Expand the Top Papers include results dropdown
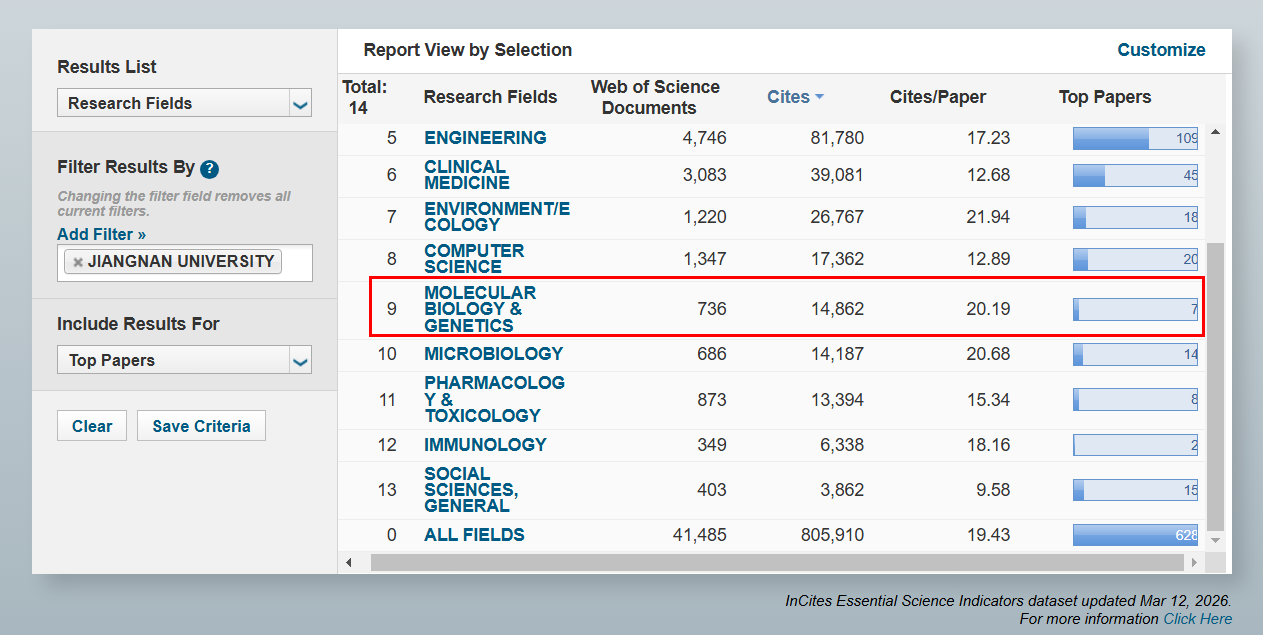The image size is (1263, 635). pos(300,361)
